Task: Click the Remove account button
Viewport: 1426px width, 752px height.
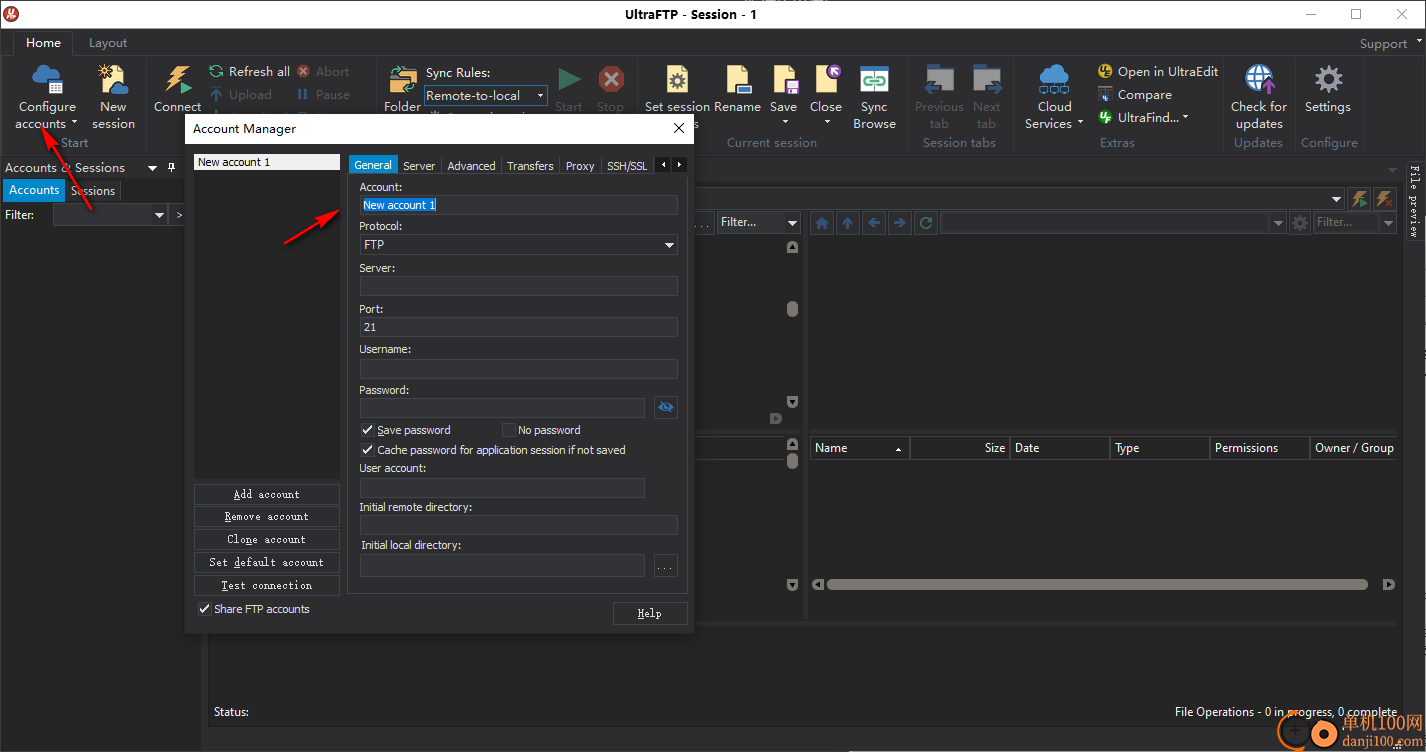Action: point(267,517)
